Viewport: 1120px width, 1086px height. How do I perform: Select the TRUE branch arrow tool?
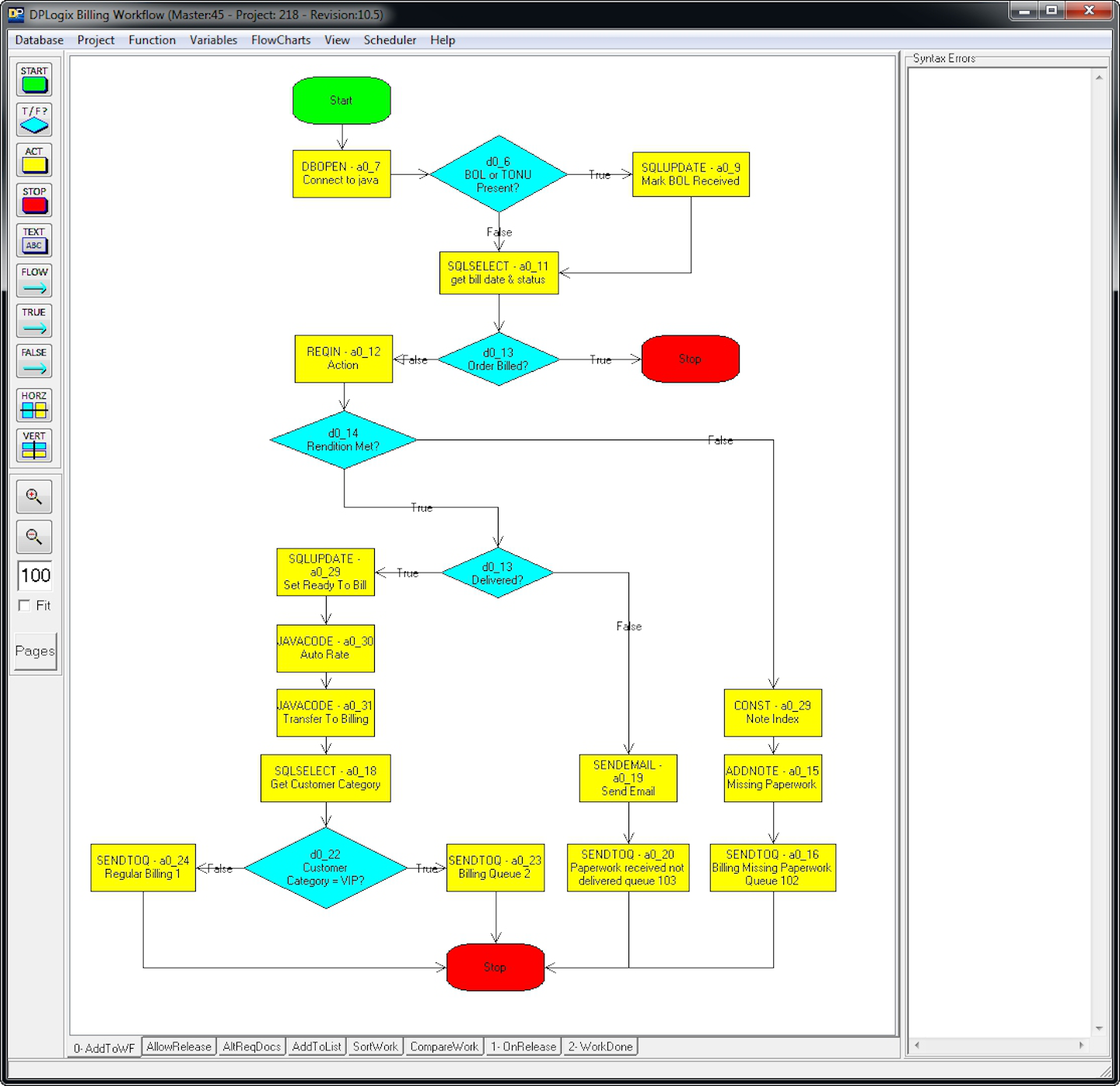(x=34, y=321)
